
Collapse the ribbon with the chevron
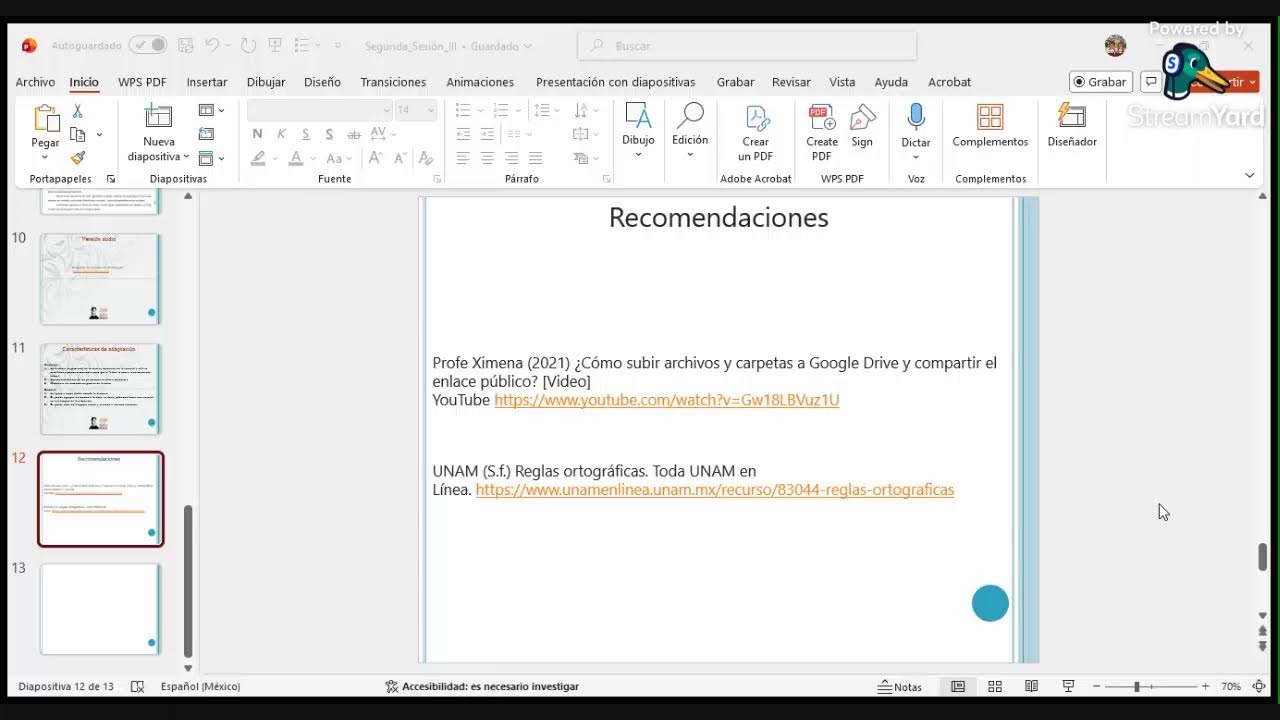(1249, 176)
